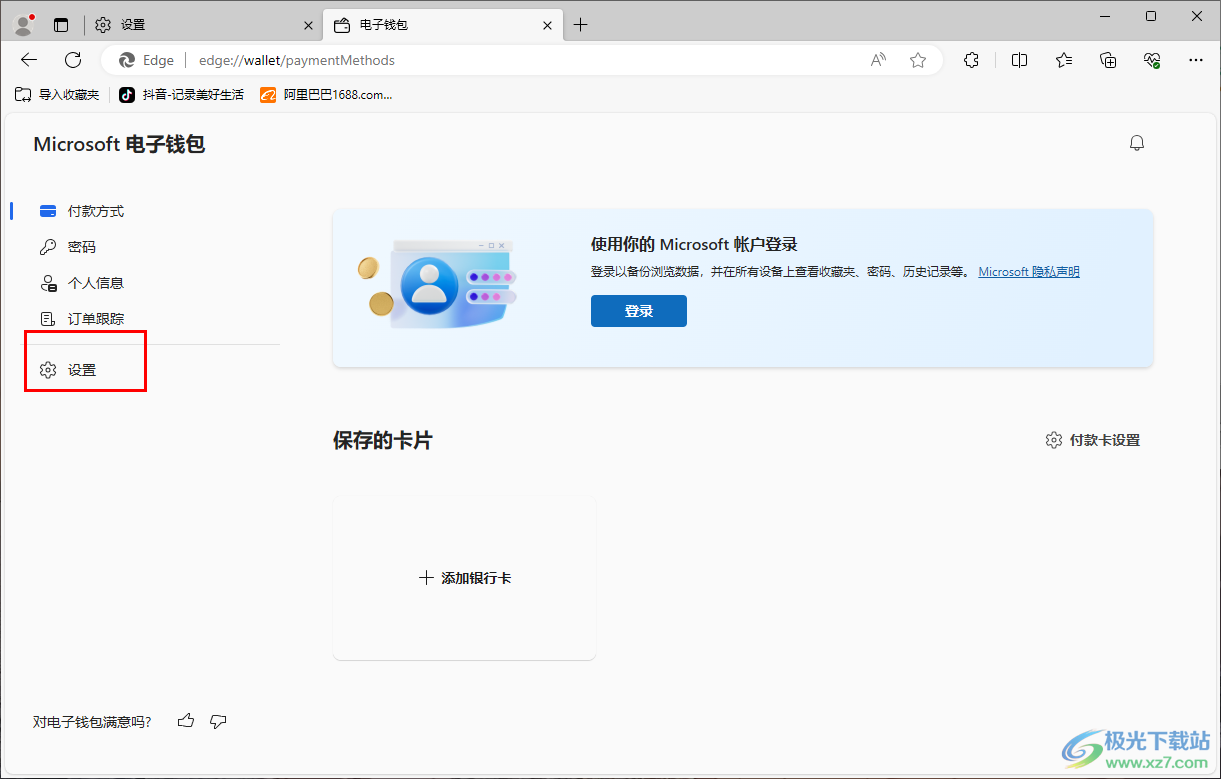Open split screen view
The width and height of the screenshot is (1221, 779).
[x=1019, y=60]
